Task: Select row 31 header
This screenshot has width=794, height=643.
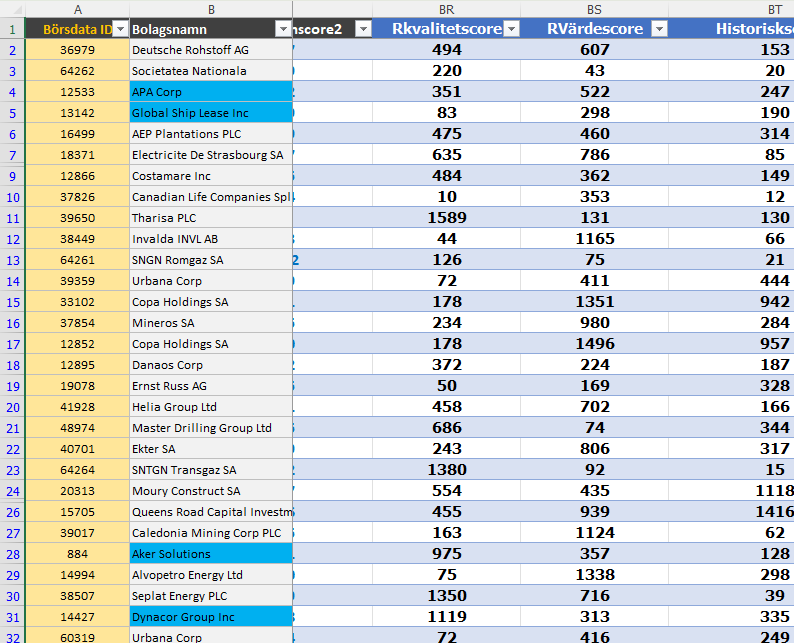Action: [12, 617]
